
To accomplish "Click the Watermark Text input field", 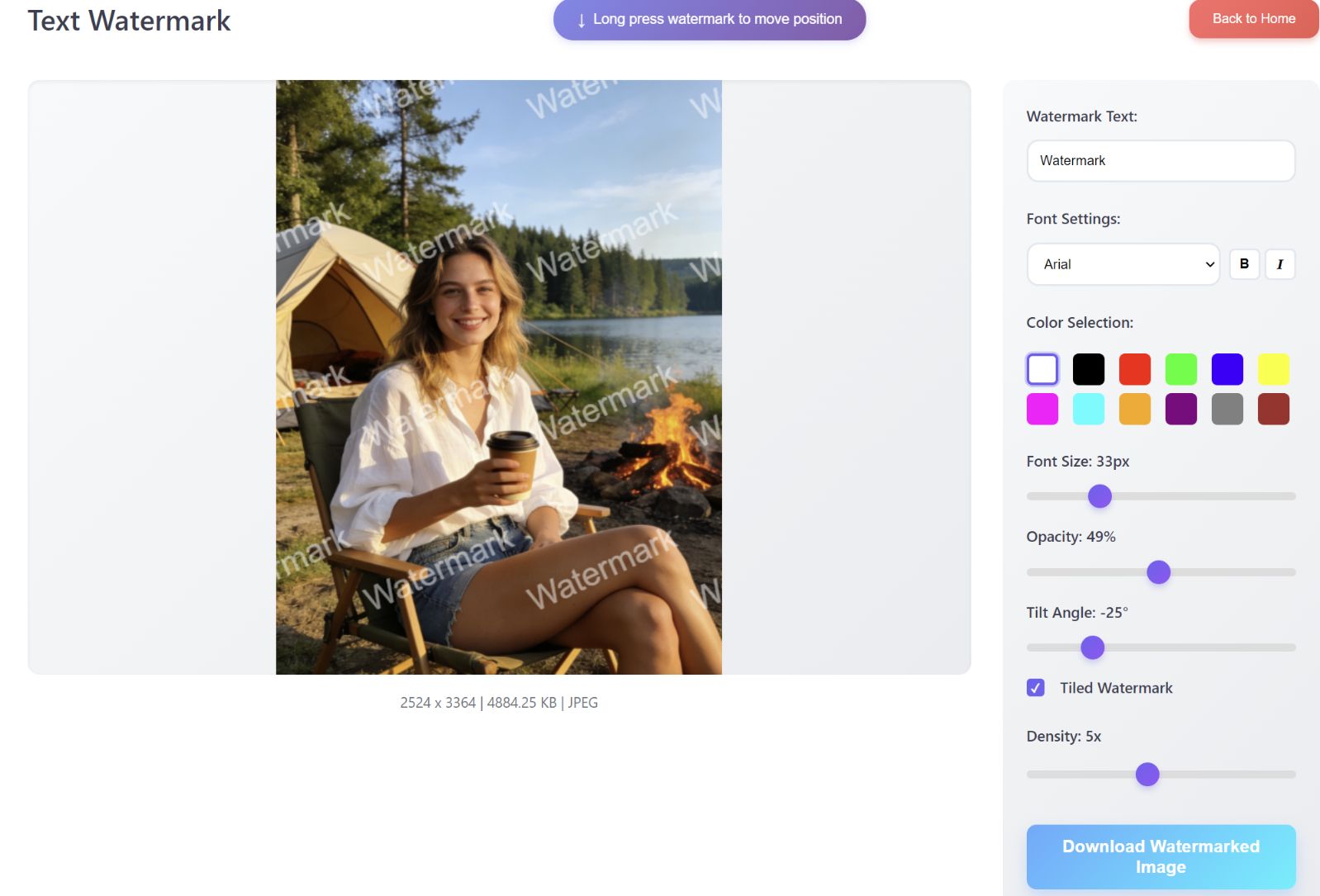I will pyautogui.click(x=1161, y=160).
